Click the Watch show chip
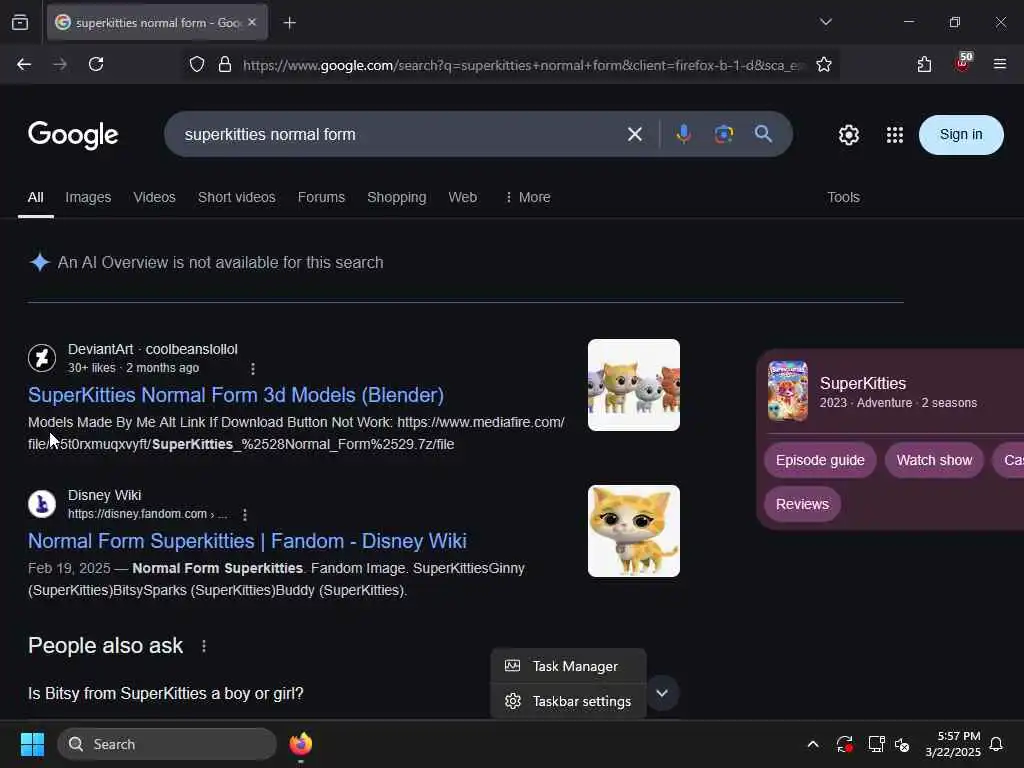The image size is (1024, 768). pos(934,460)
